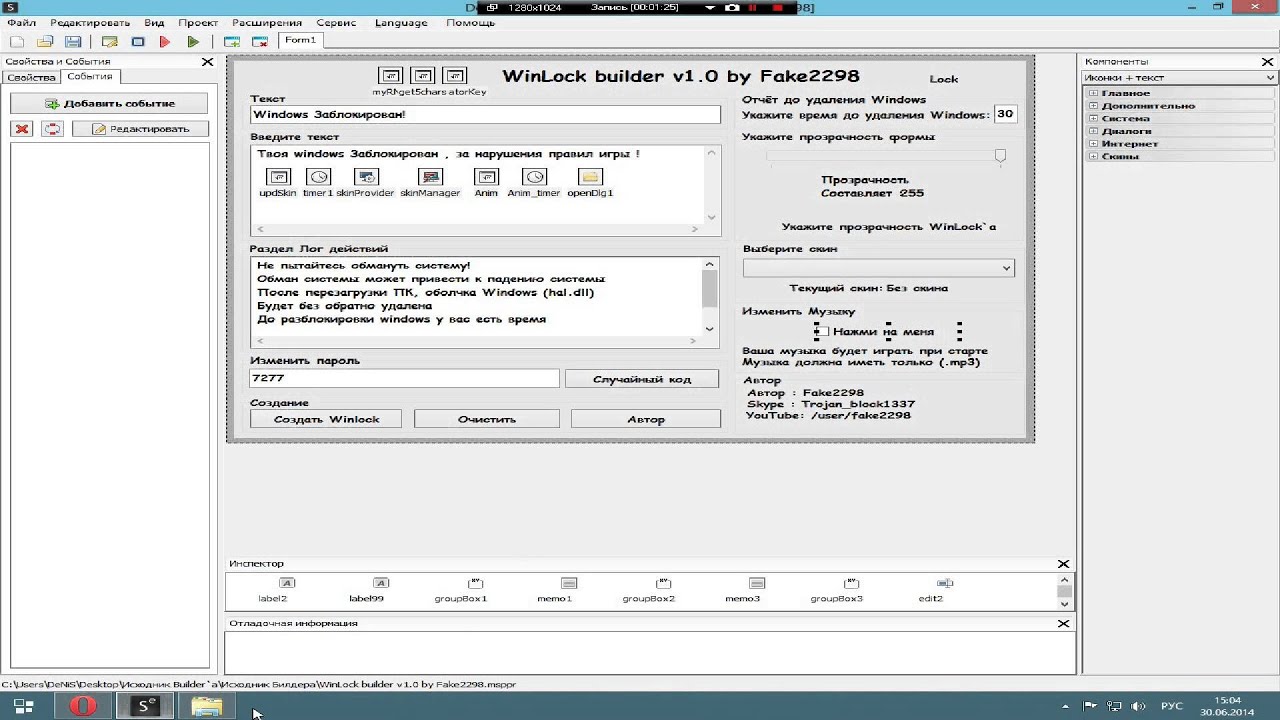This screenshot has width=1280, height=720.
Task: Select the Anim_timer clock component
Action: [534, 177]
